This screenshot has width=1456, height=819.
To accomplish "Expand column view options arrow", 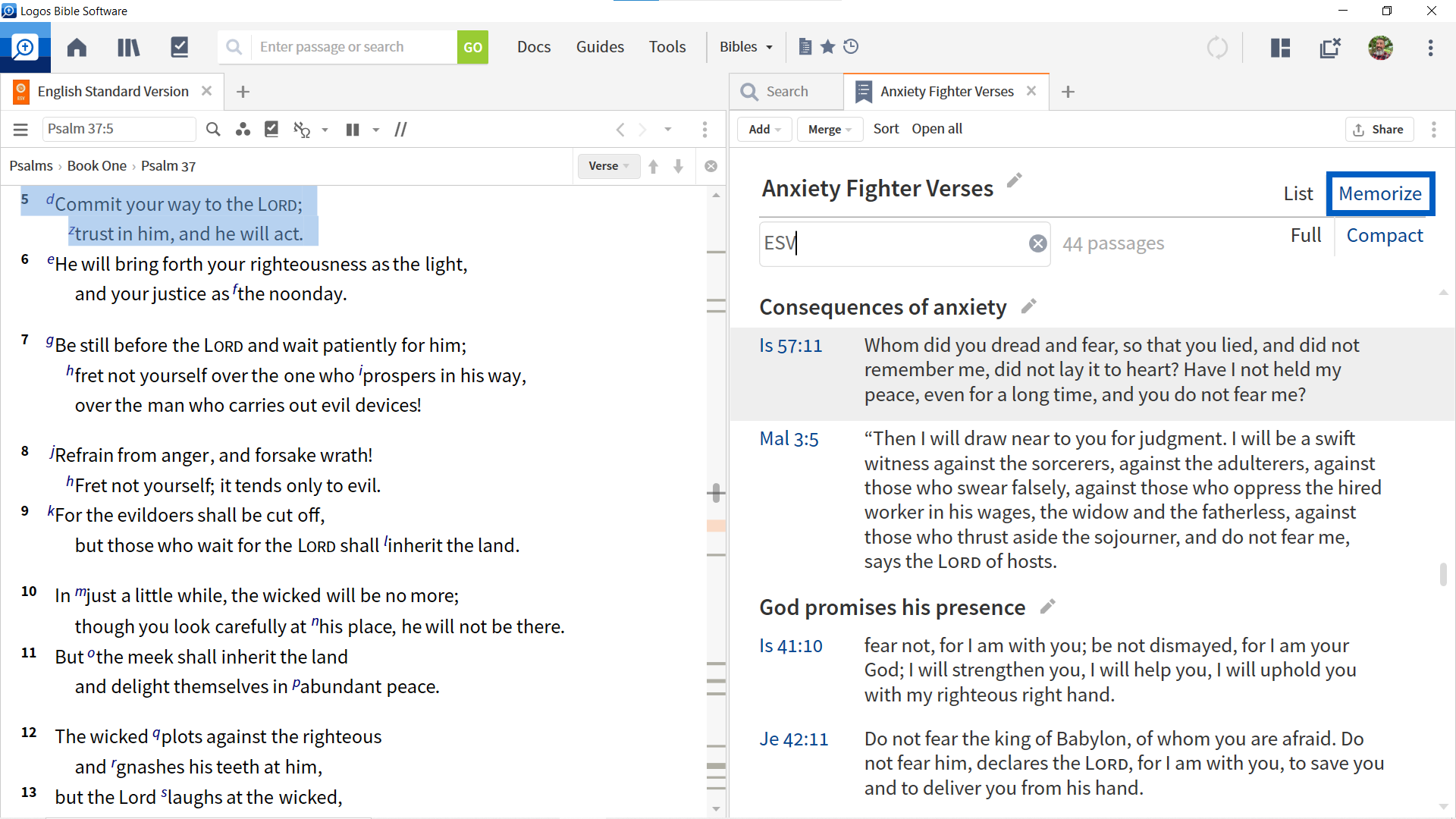I will pyautogui.click(x=376, y=130).
